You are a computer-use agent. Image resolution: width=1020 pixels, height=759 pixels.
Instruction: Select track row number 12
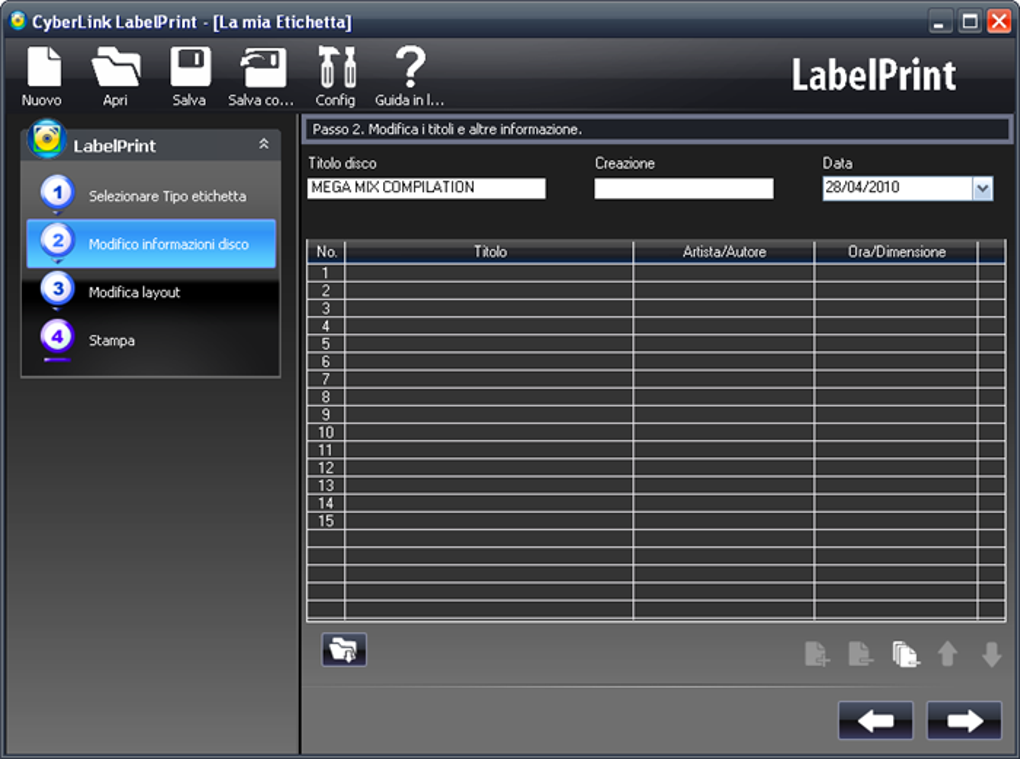coord(656,468)
